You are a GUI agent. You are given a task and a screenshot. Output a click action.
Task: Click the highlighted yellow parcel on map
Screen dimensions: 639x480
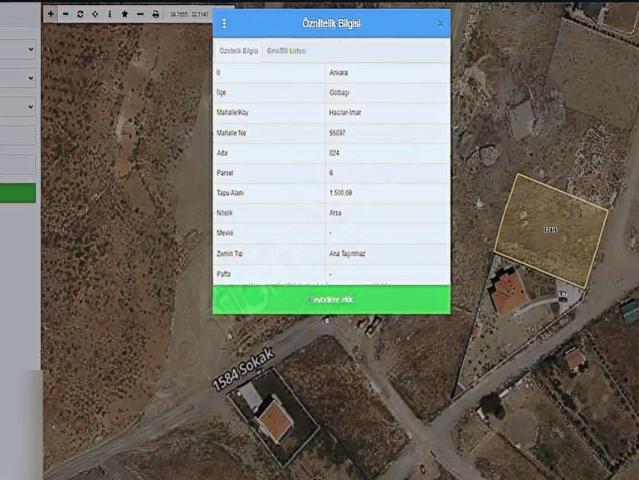550,229
